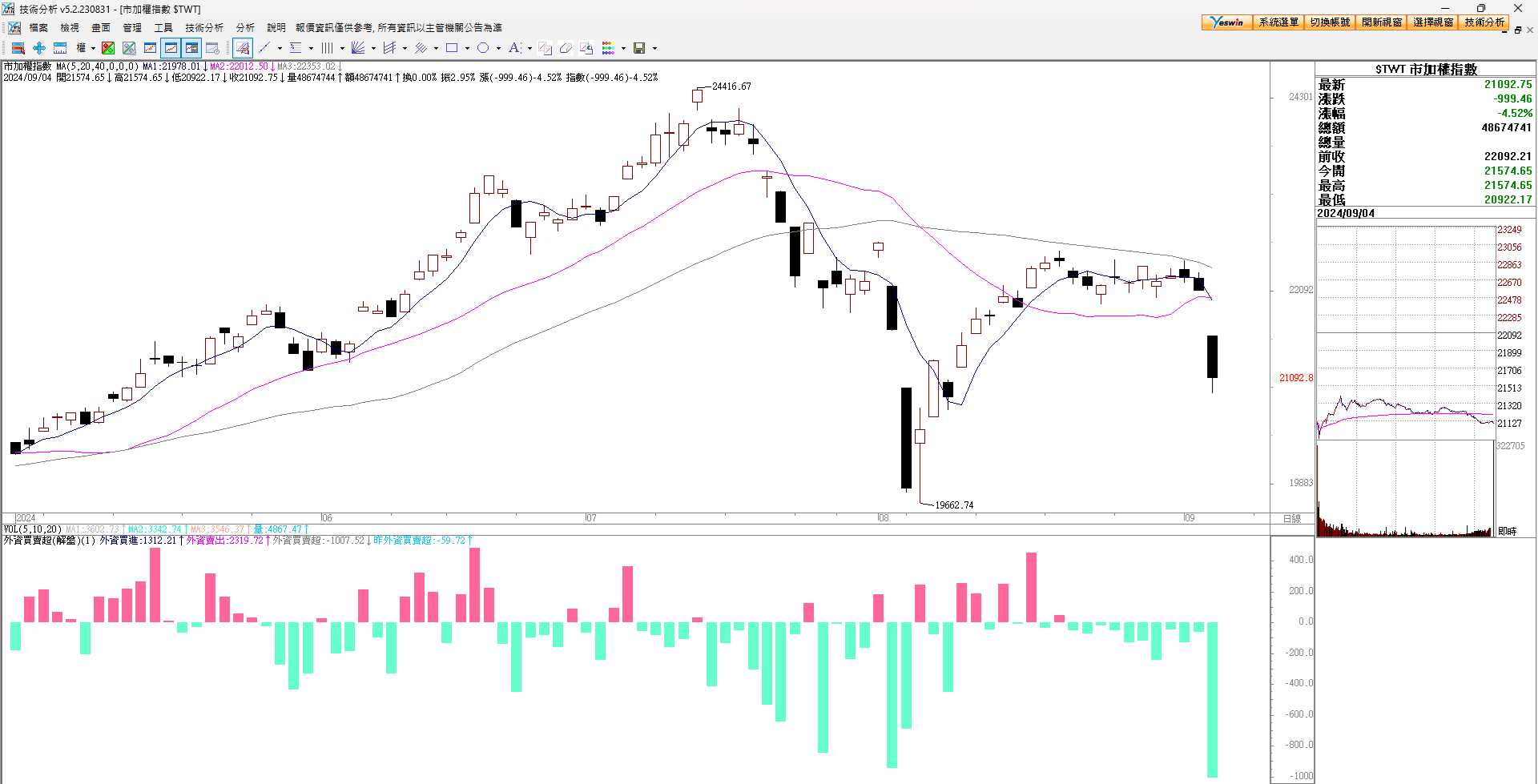Image resolution: width=1538 pixels, height=784 pixels.
Task: Toggle the drawing tools cursor icon
Action: tap(243, 48)
